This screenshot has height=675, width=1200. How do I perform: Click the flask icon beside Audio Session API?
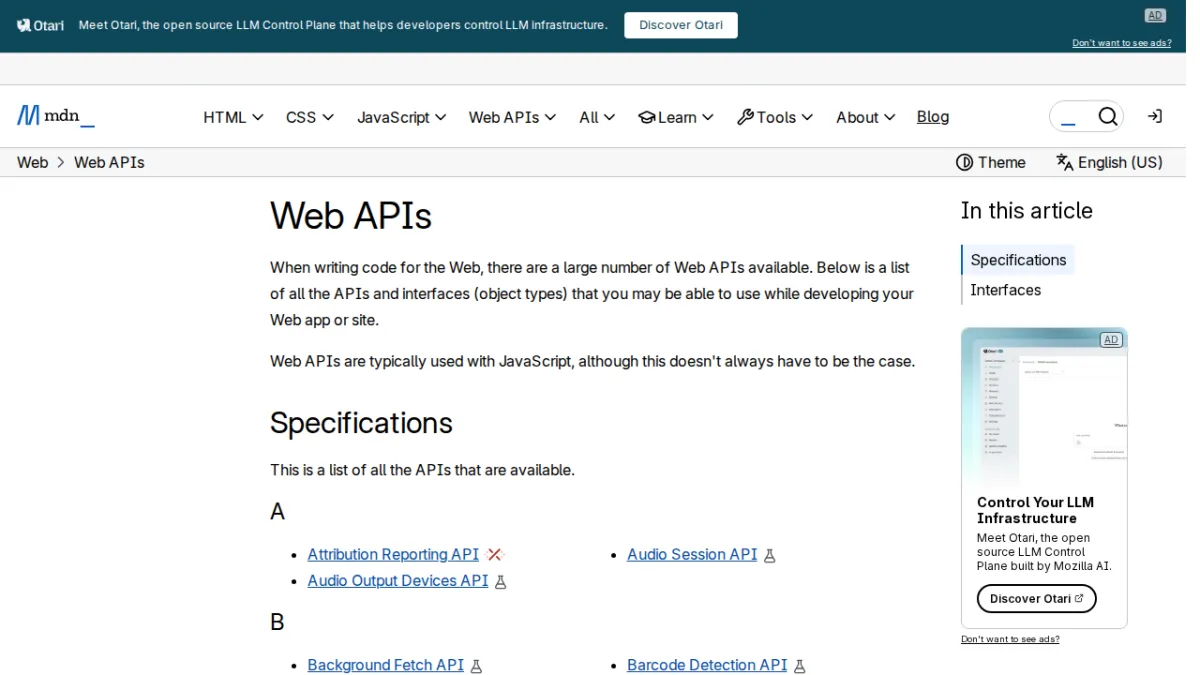point(770,555)
